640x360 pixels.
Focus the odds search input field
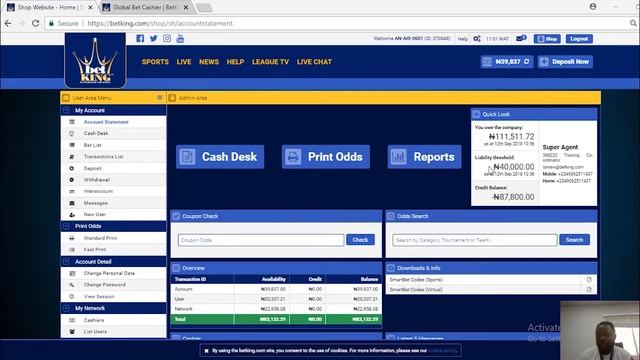coord(475,240)
